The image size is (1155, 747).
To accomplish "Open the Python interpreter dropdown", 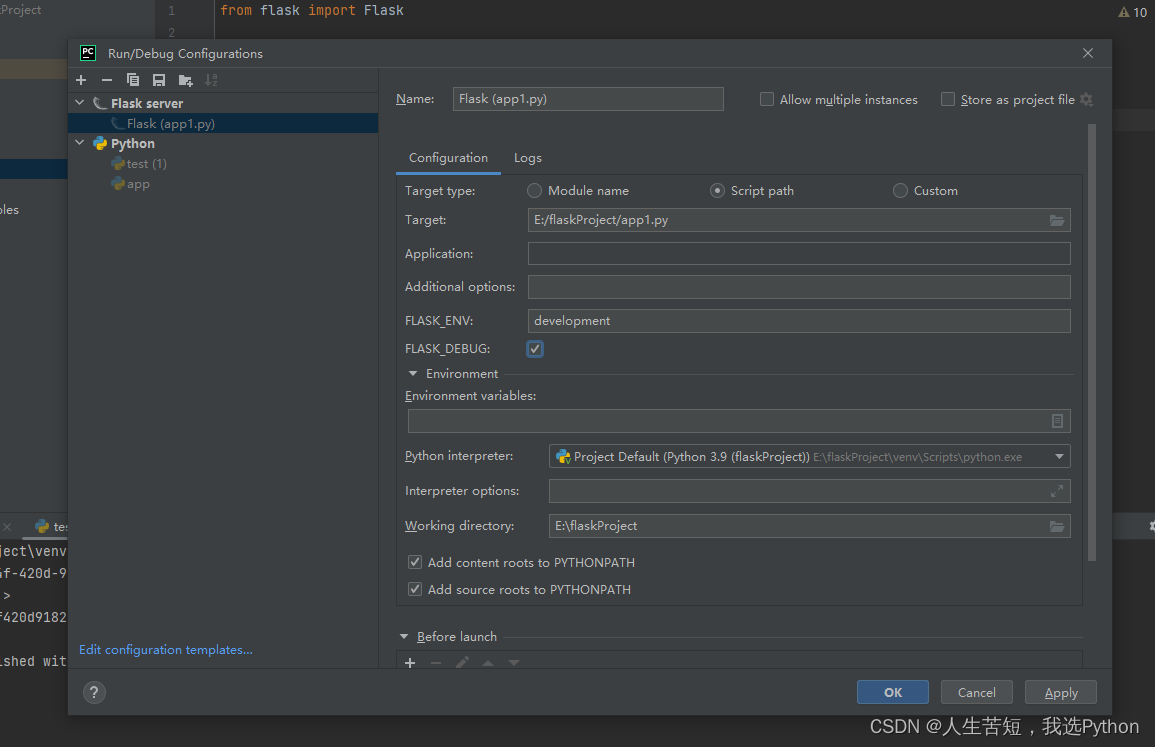I will pos(1059,457).
